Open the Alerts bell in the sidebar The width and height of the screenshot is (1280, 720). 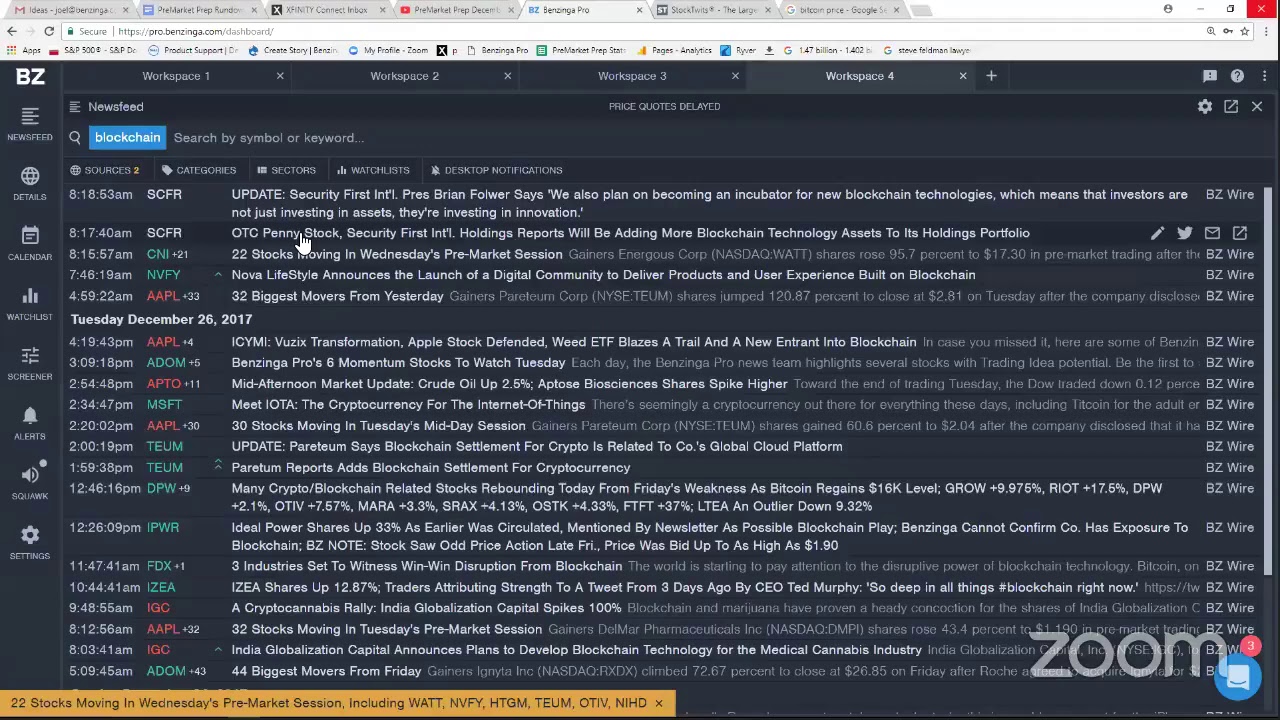pyautogui.click(x=30, y=424)
